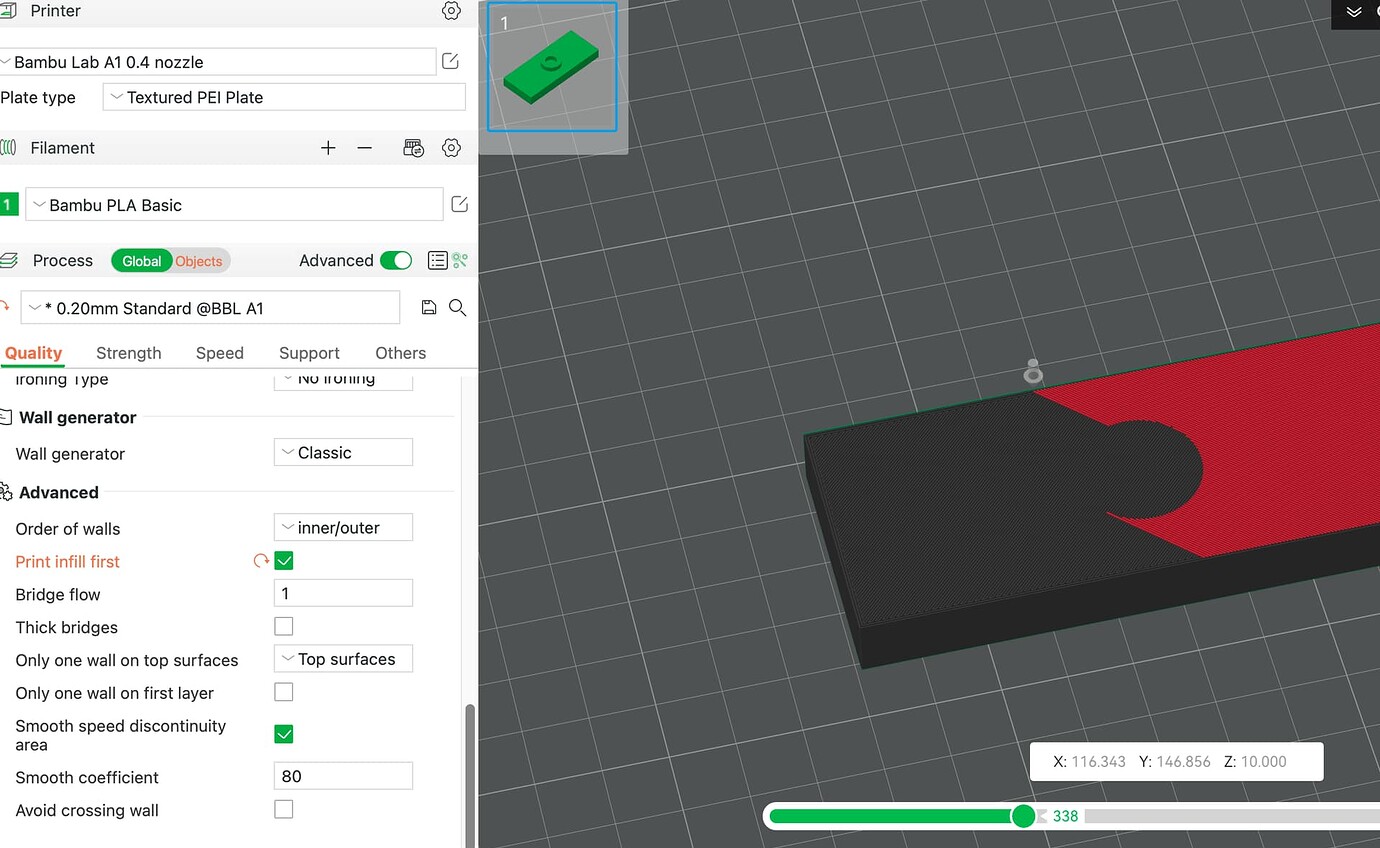Screen dimensions: 1380x848
Task: Edit the Bambu PLA Basic filament preset
Action: 459,204
